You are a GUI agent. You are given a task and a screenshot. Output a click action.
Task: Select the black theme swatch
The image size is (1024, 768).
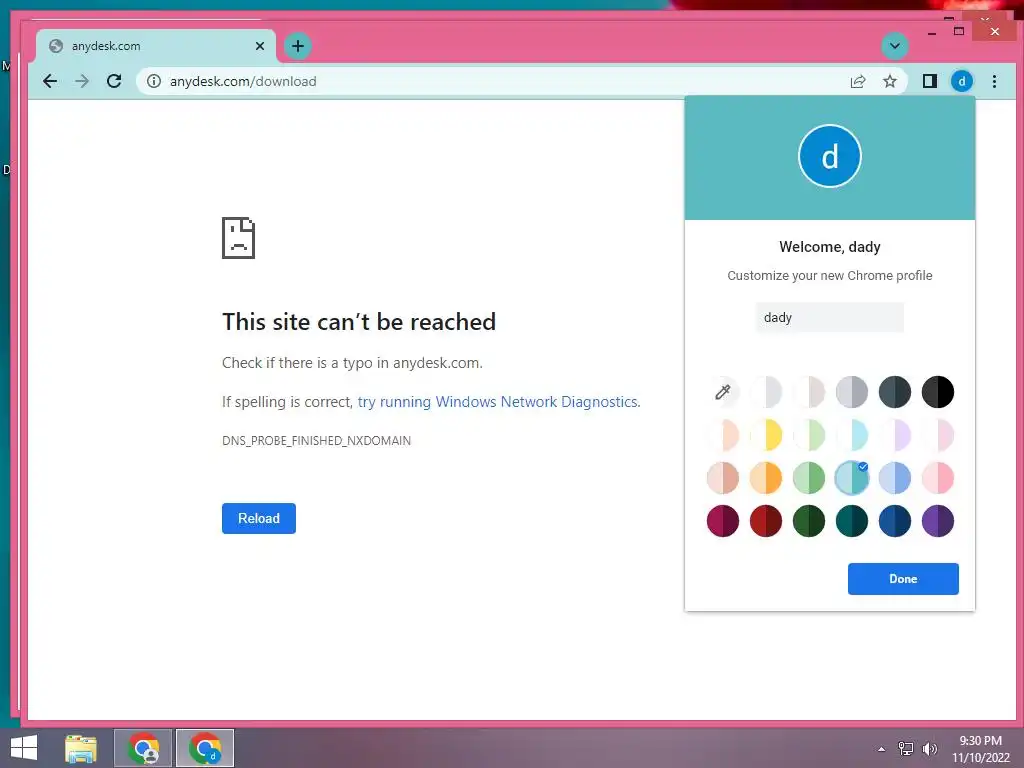click(938, 392)
